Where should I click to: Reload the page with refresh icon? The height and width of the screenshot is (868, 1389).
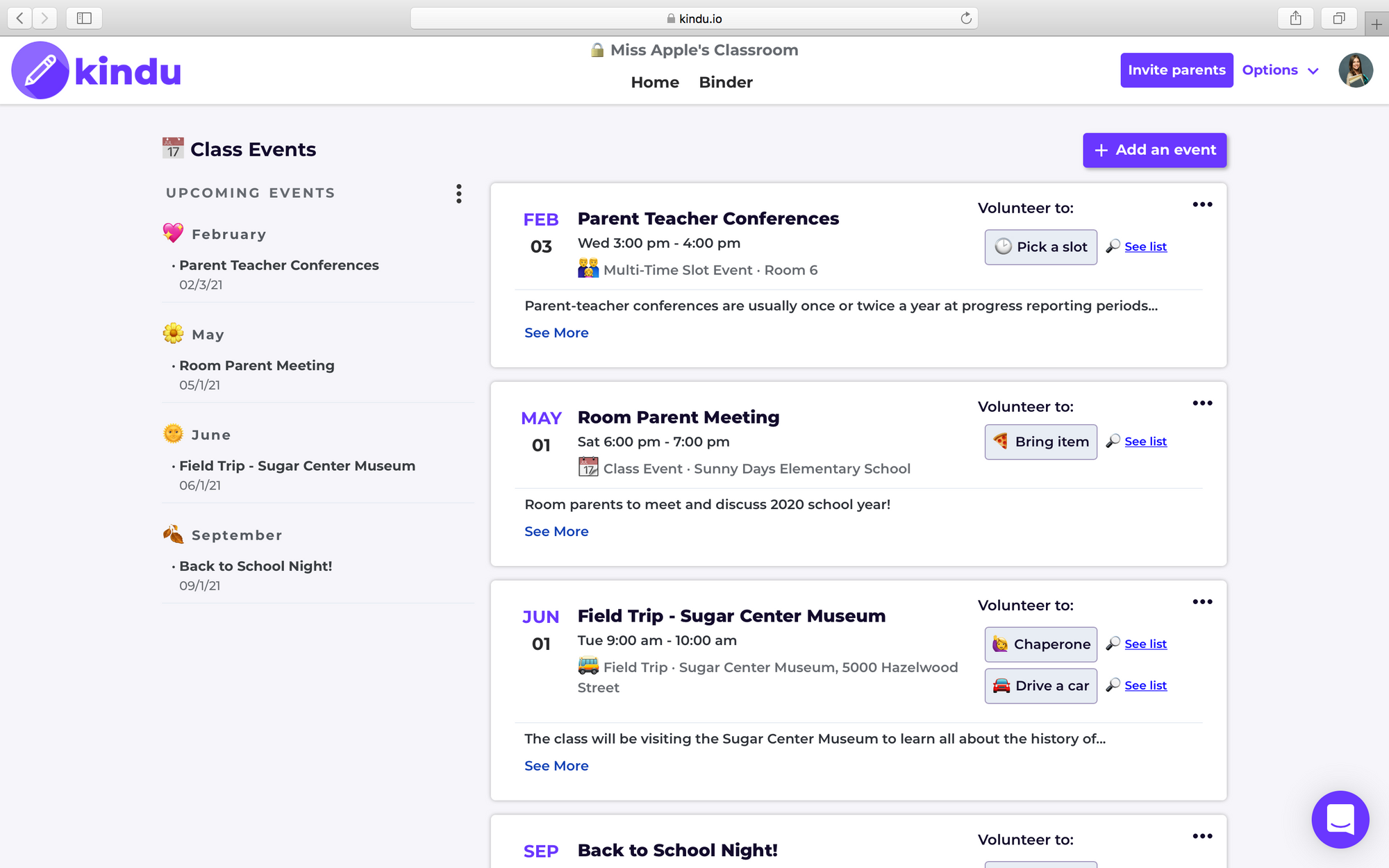[965, 18]
